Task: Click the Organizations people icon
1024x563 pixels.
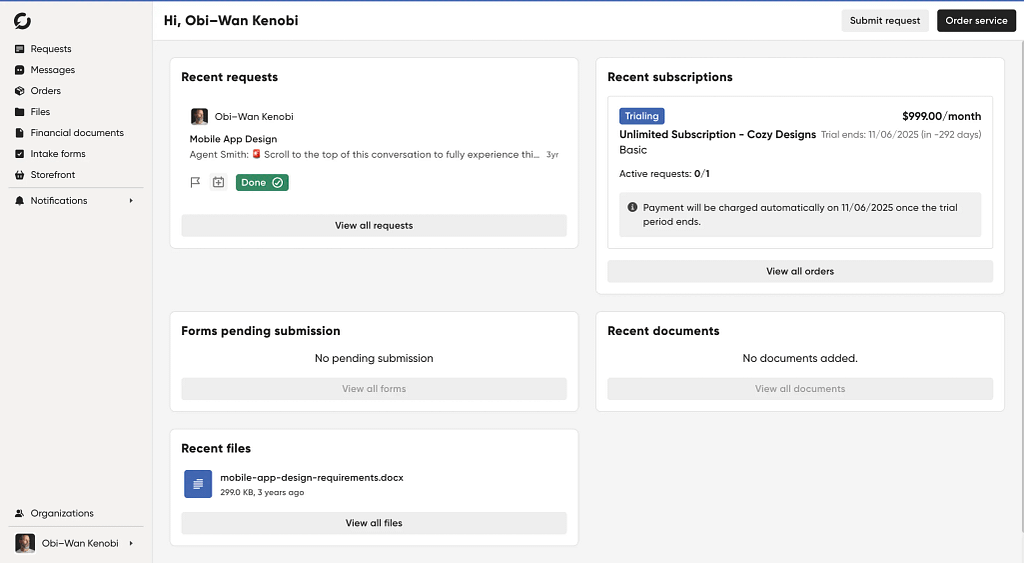Action: 20,513
